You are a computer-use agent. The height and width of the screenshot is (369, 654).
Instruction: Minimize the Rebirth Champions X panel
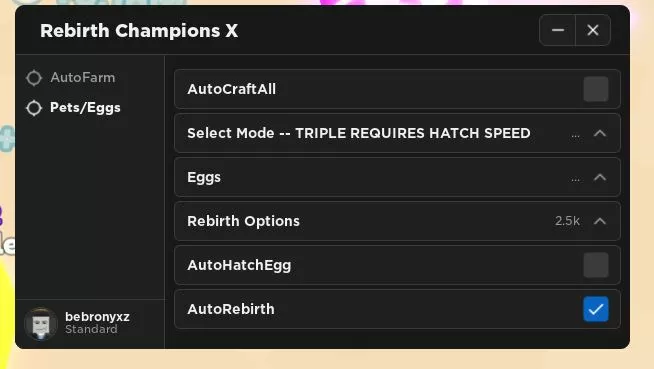click(558, 30)
